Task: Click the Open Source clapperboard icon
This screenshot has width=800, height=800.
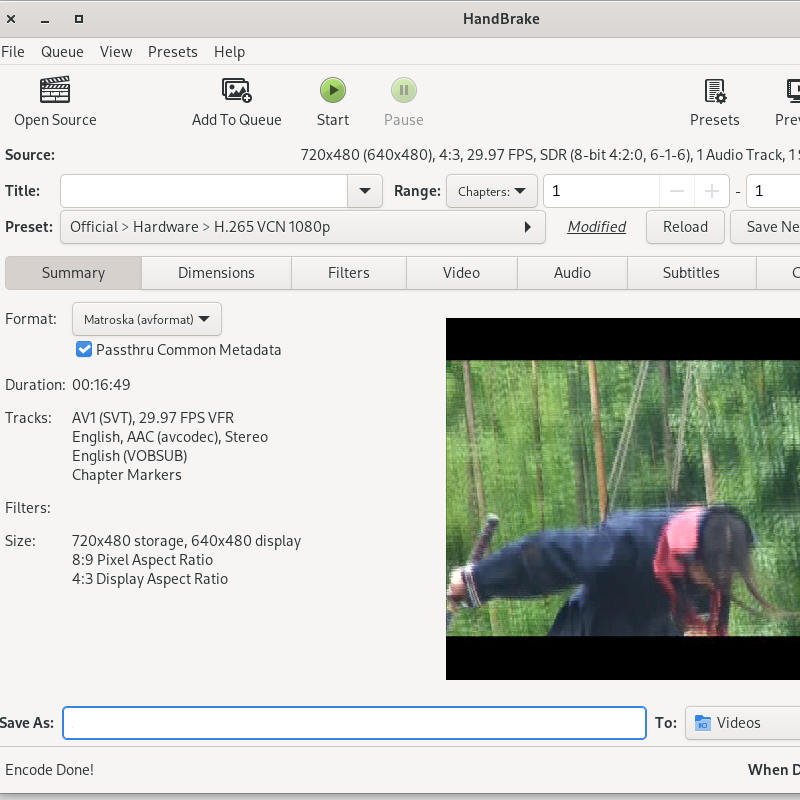Action: [55, 91]
